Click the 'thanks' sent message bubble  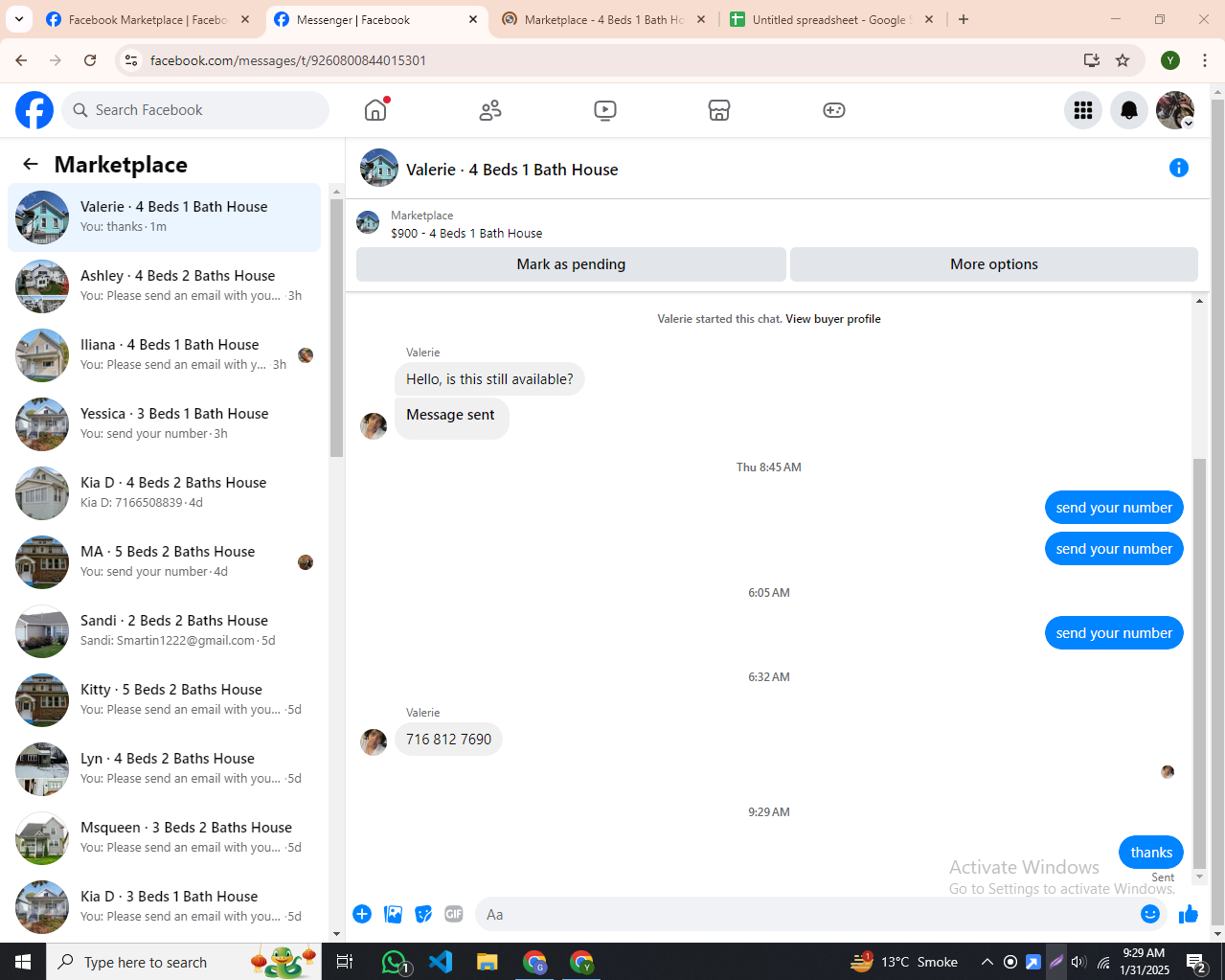[x=1151, y=853]
